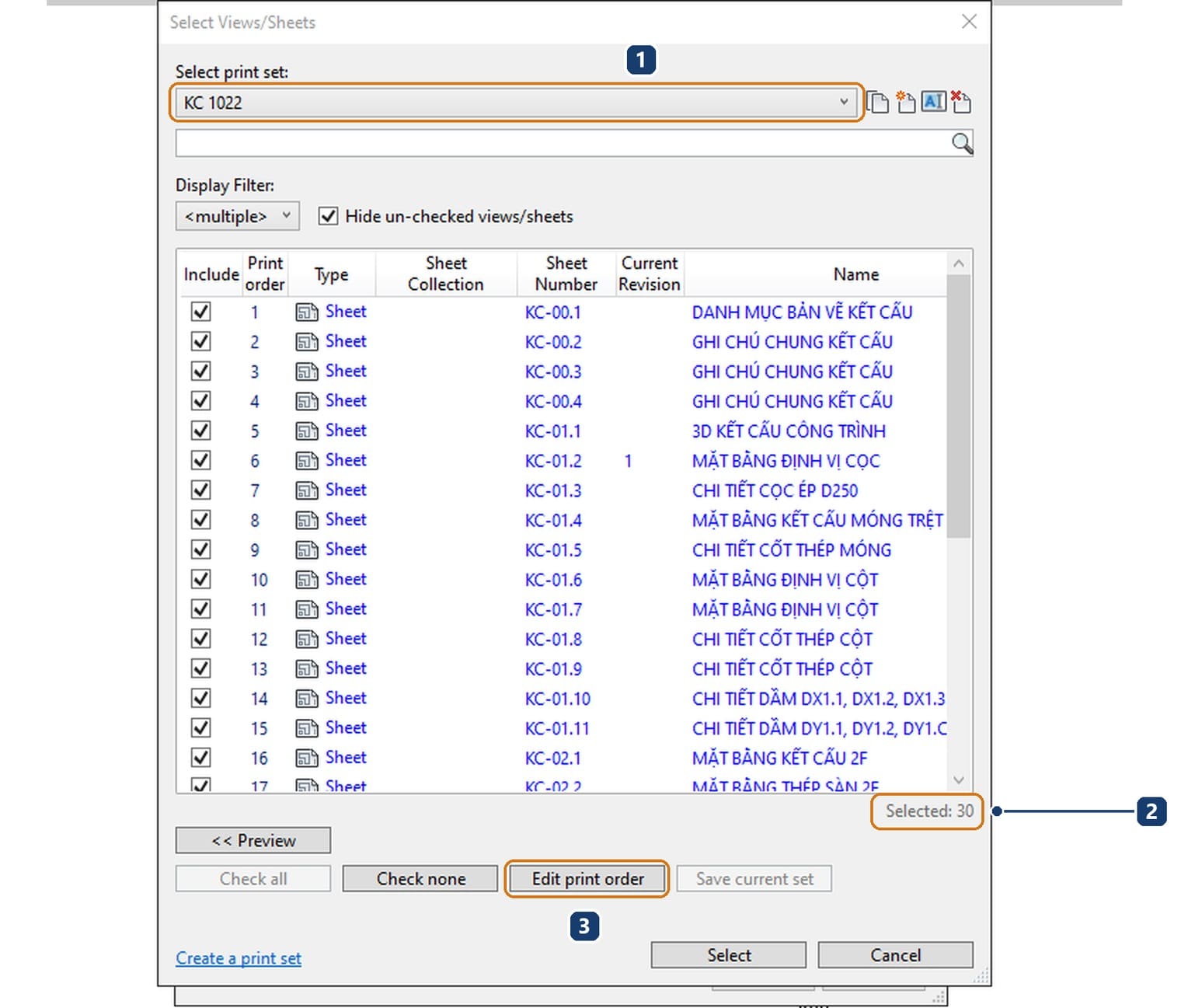Click the list scrollbar up arrow
The width and height of the screenshot is (1181, 1008).
point(959,263)
